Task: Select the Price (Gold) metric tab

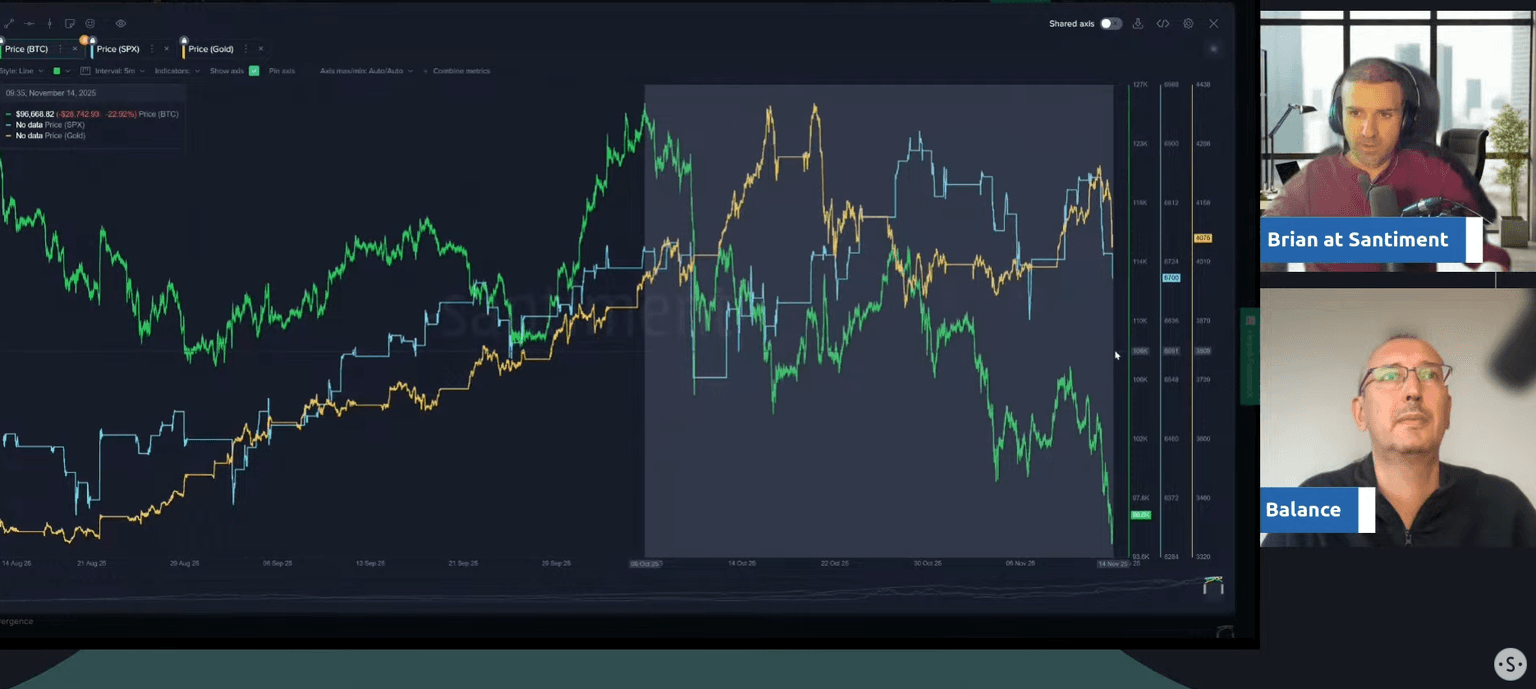Action: 210,49
